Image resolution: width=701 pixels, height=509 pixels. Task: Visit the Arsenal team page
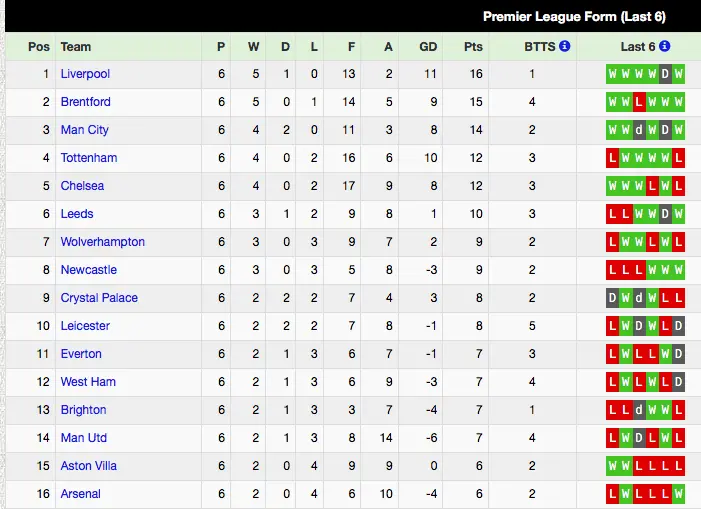click(x=80, y=494)
